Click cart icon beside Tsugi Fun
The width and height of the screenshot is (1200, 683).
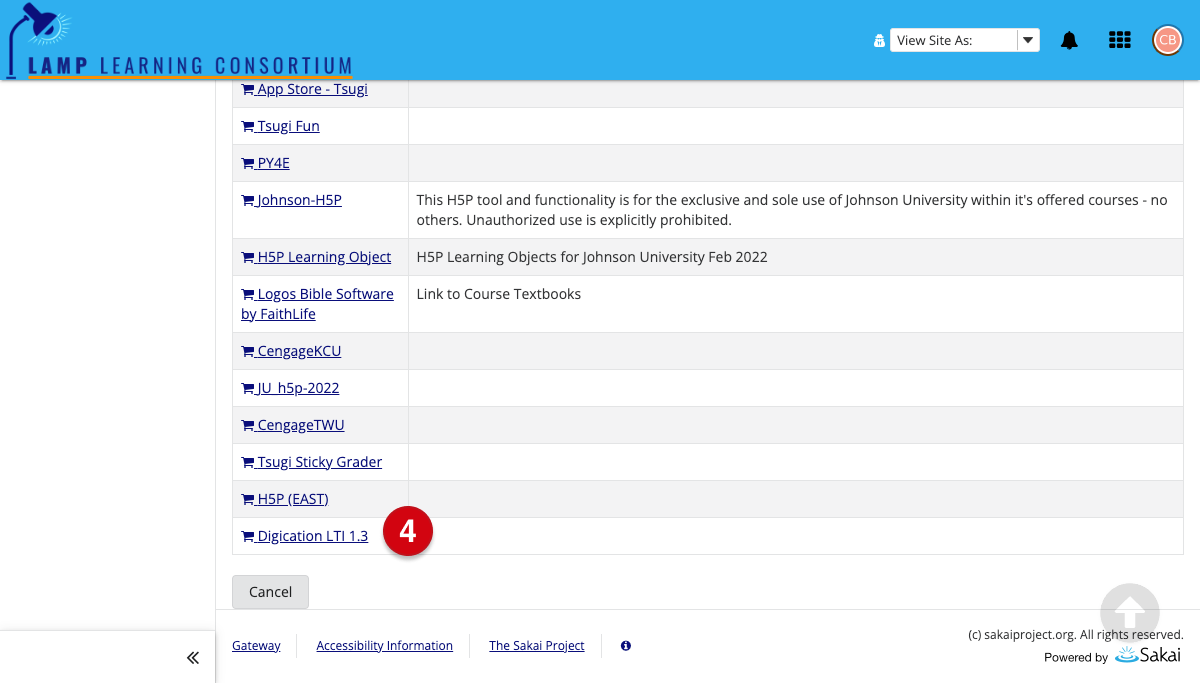(247, 127)
